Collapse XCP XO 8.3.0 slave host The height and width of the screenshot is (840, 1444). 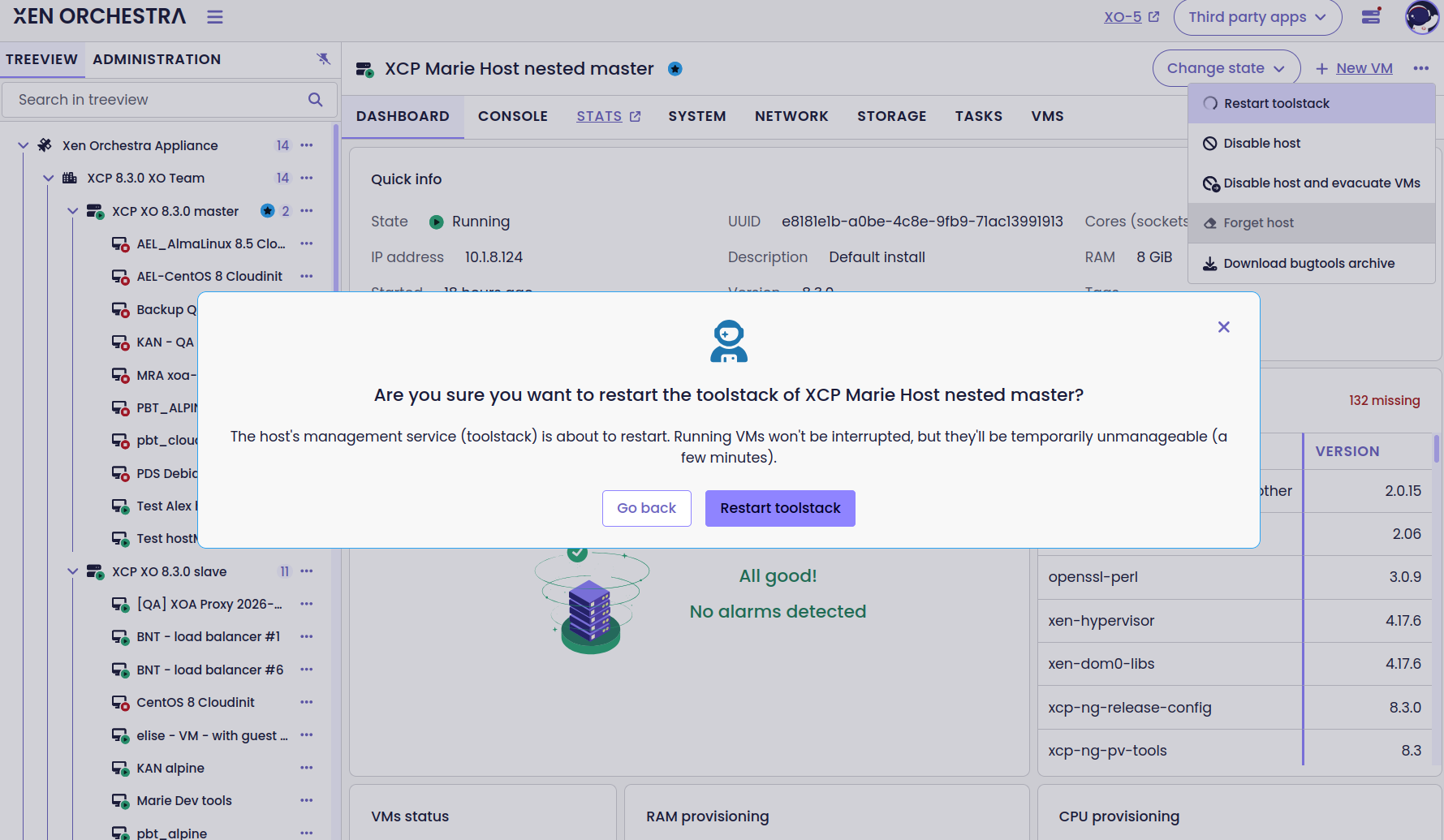tap(73, 571)
